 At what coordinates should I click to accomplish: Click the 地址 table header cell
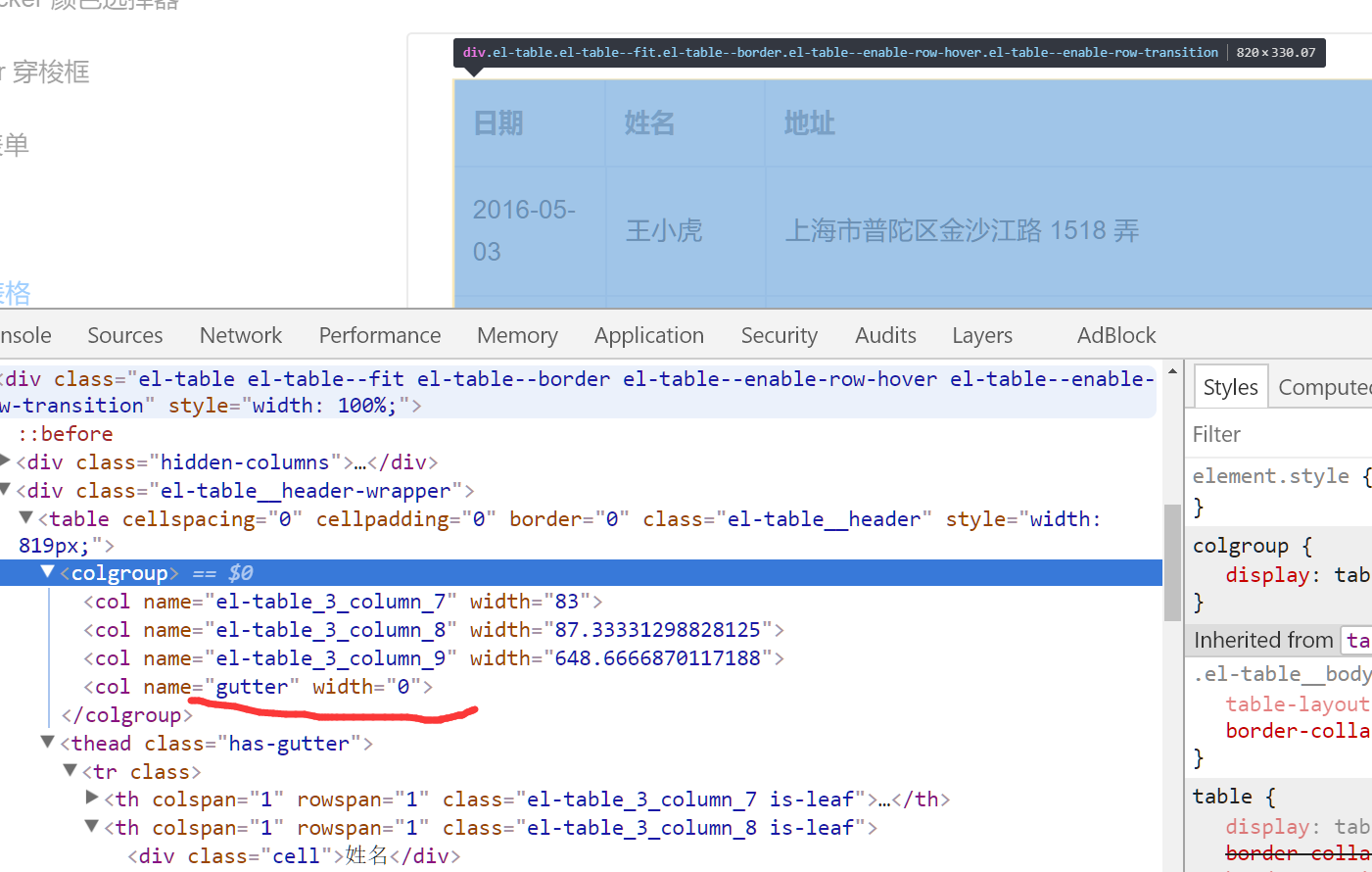coord(1068,122)
